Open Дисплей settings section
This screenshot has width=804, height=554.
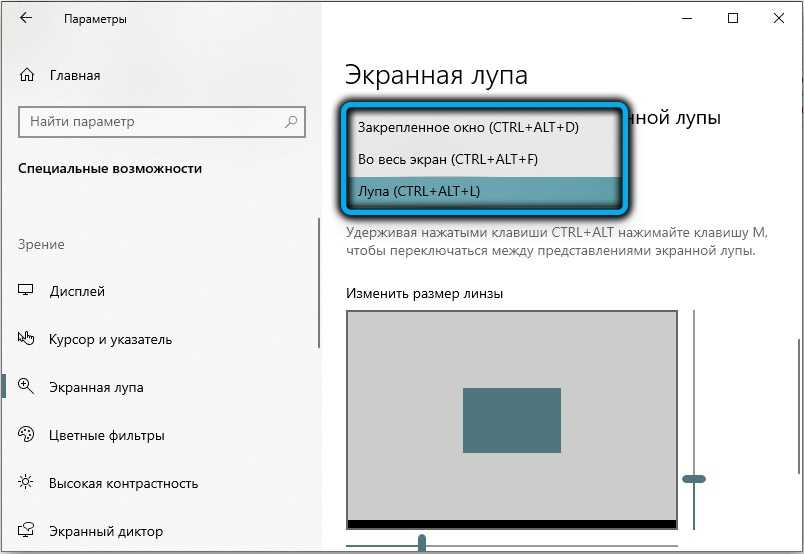[x=77, y=291]
